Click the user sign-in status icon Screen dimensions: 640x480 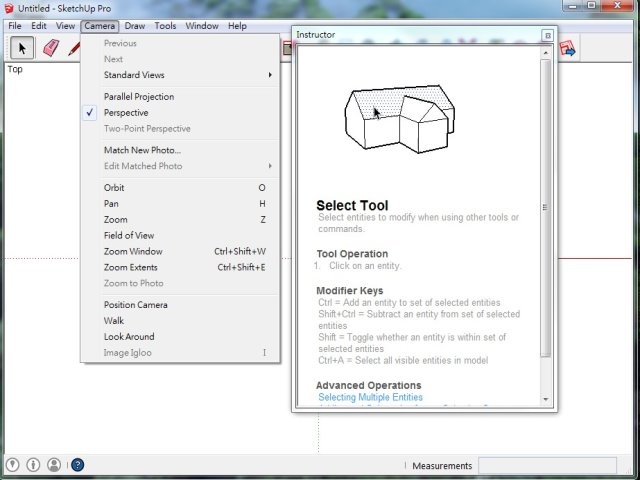tap(54, 464)
